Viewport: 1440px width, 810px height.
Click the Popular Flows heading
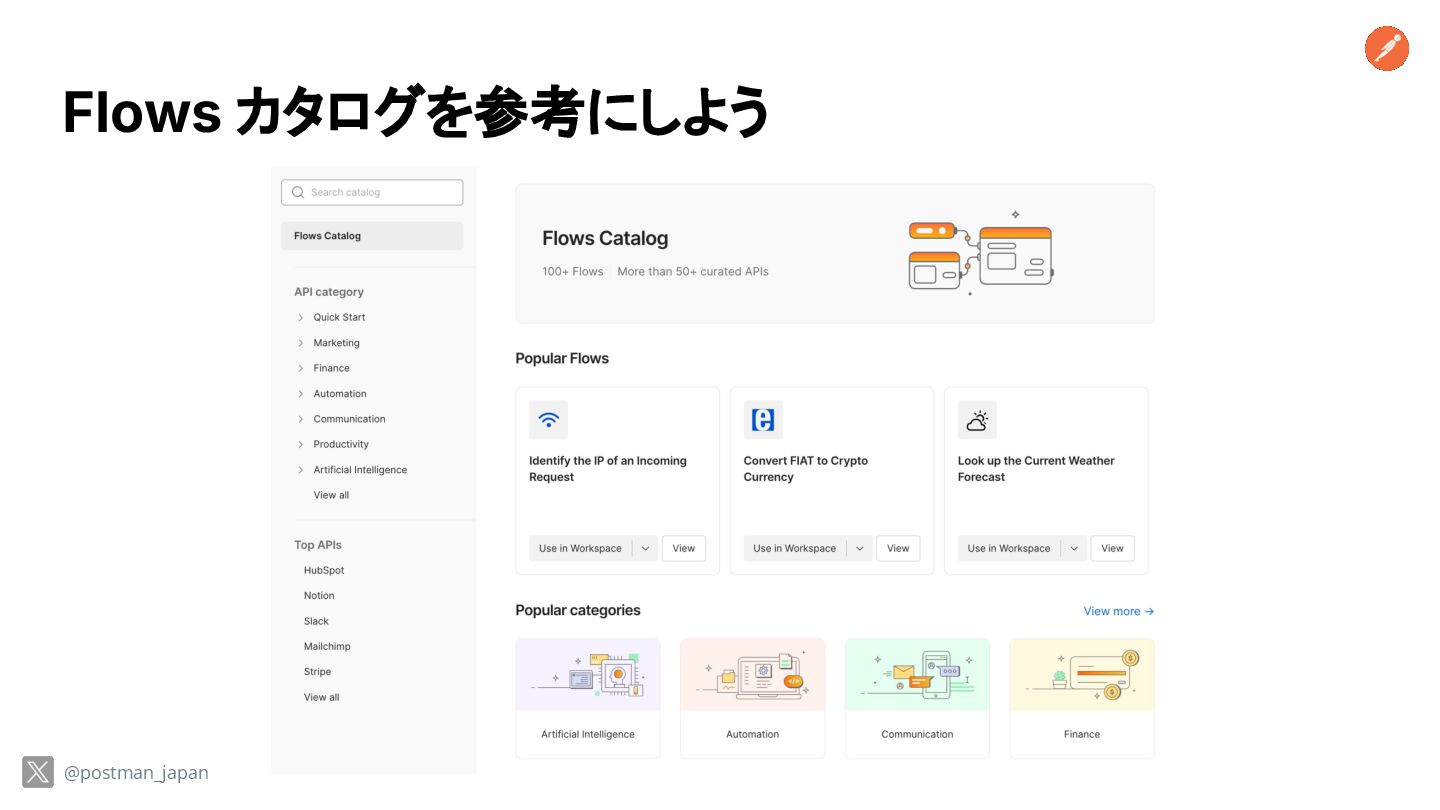[x=562, y=358]
